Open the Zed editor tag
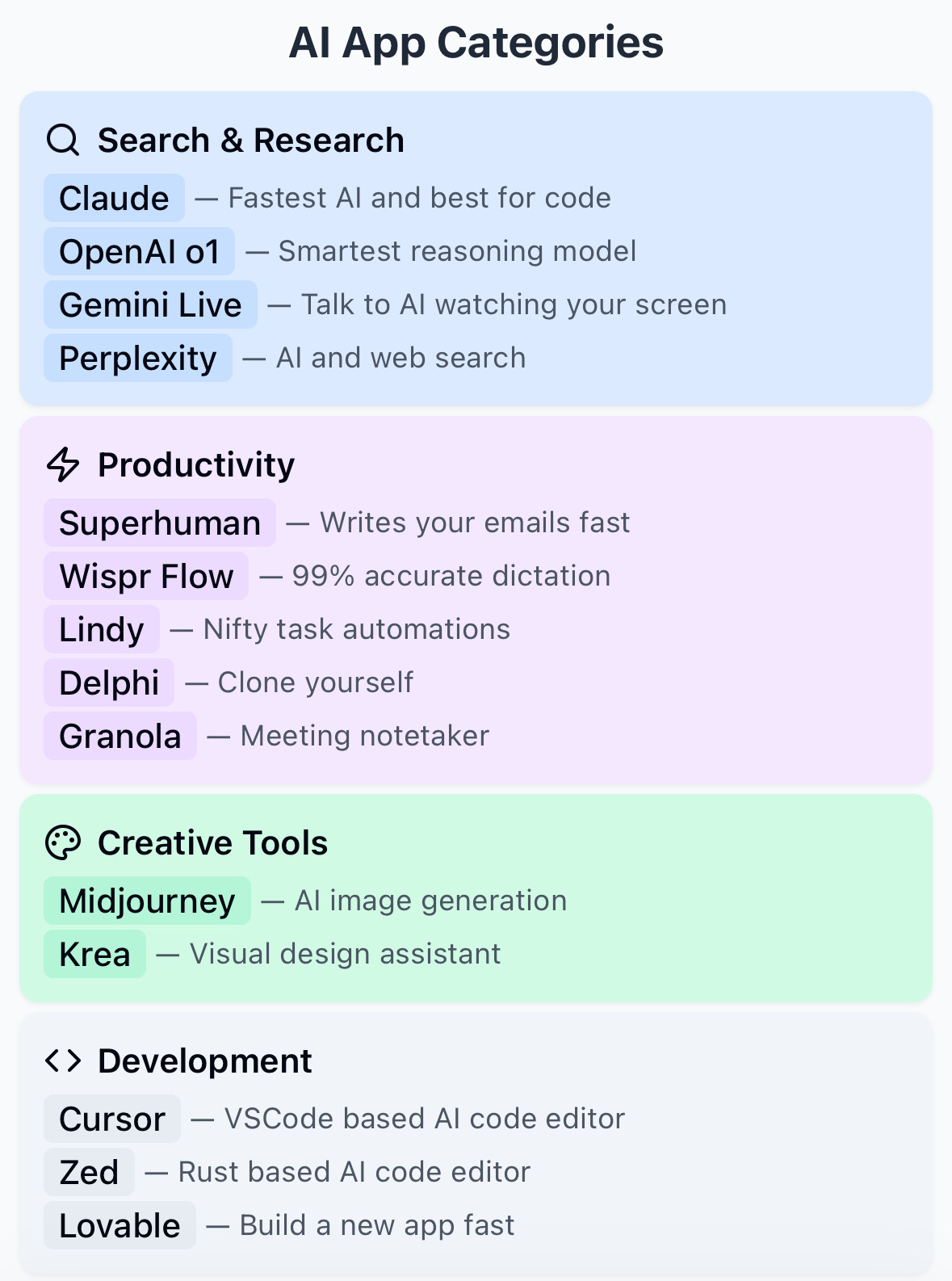 point(89,1172)
